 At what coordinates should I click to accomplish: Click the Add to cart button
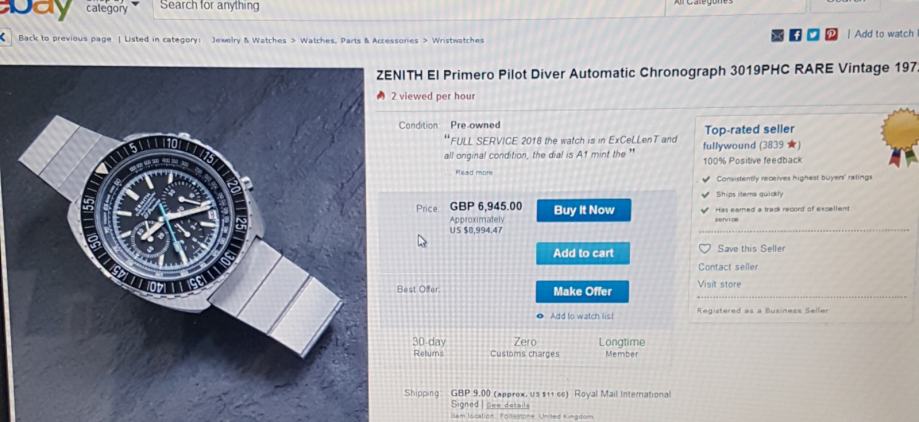582,253
